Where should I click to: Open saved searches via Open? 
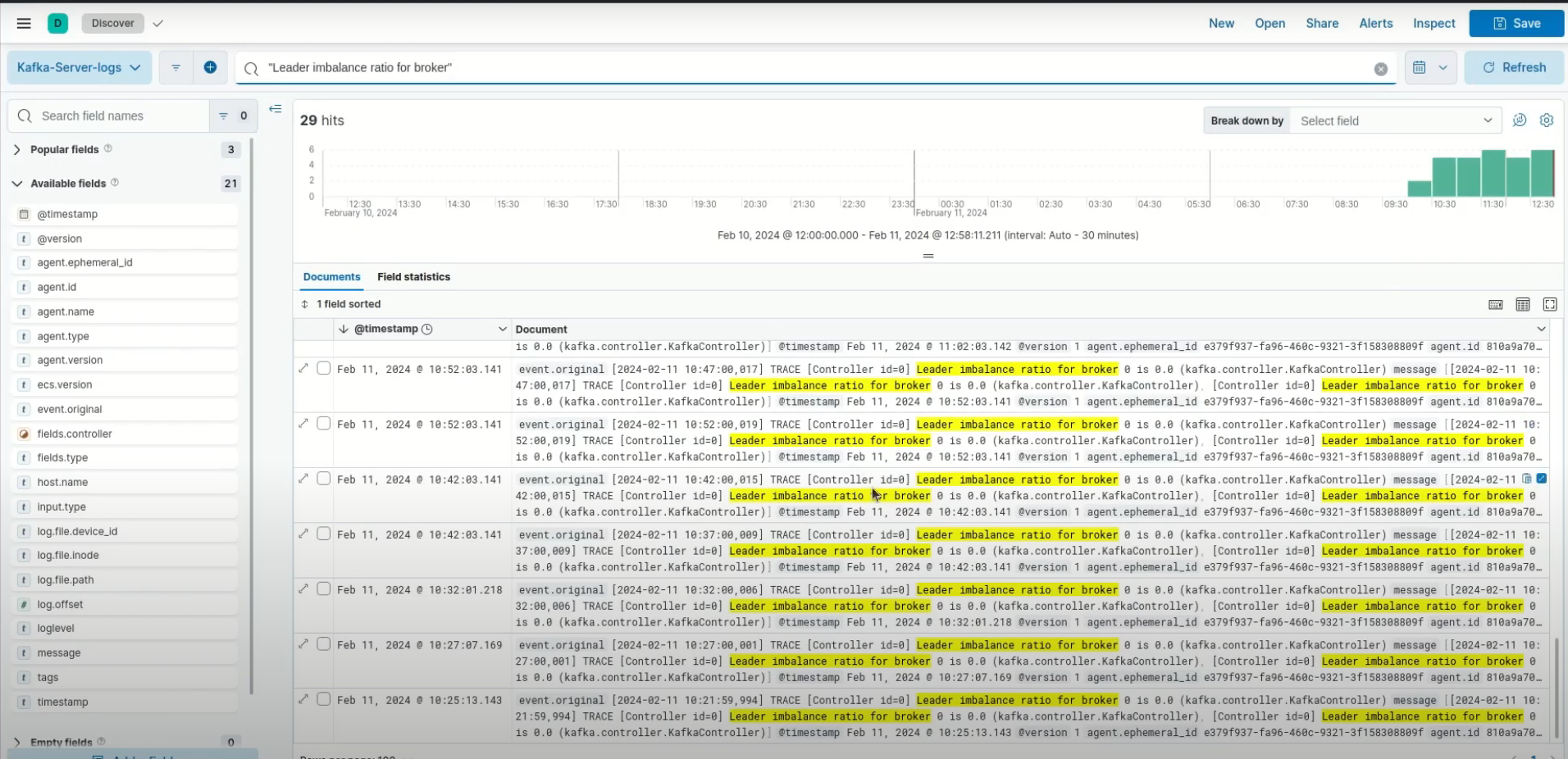pyautogui.click(x=1269, y=23)
